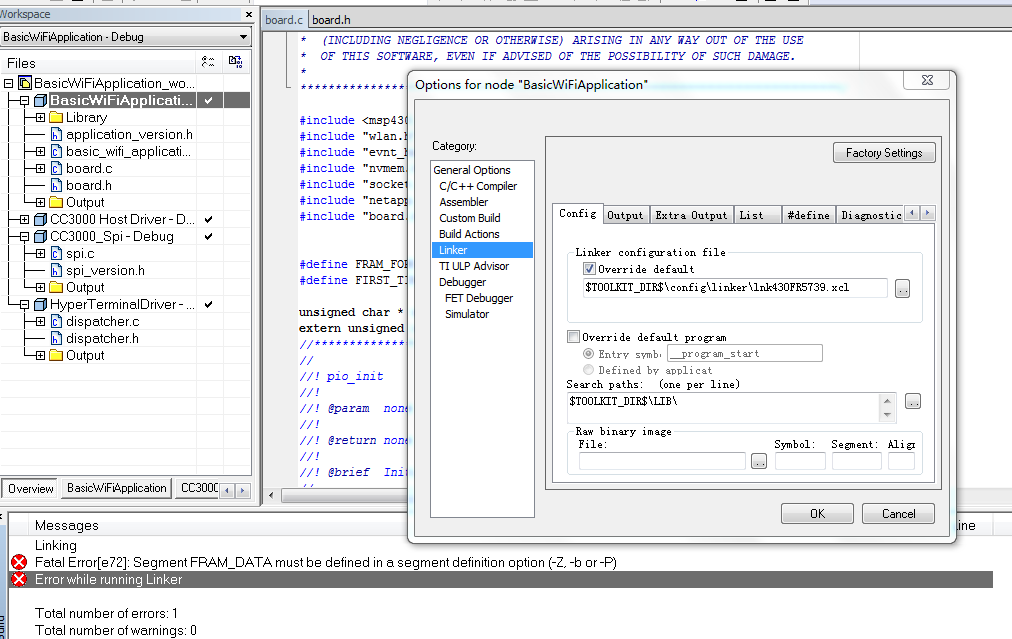Viewport: 1012px width, 639px height.
Task: Click the workspace icon beside BasicWiFiApplication_wo...
Action: [x=25, y=83]
